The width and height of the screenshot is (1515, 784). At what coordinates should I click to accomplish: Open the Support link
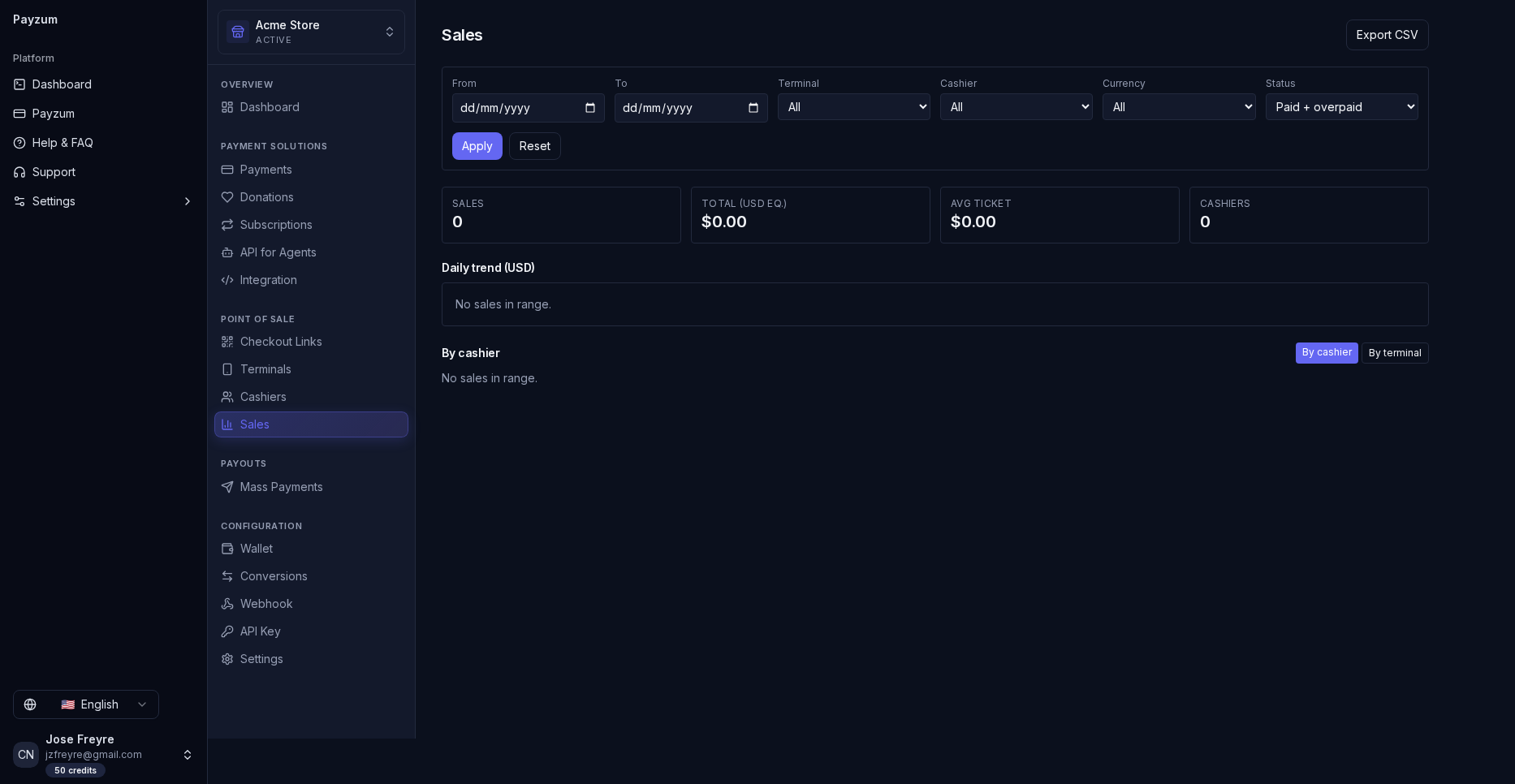tap(103, 172)
